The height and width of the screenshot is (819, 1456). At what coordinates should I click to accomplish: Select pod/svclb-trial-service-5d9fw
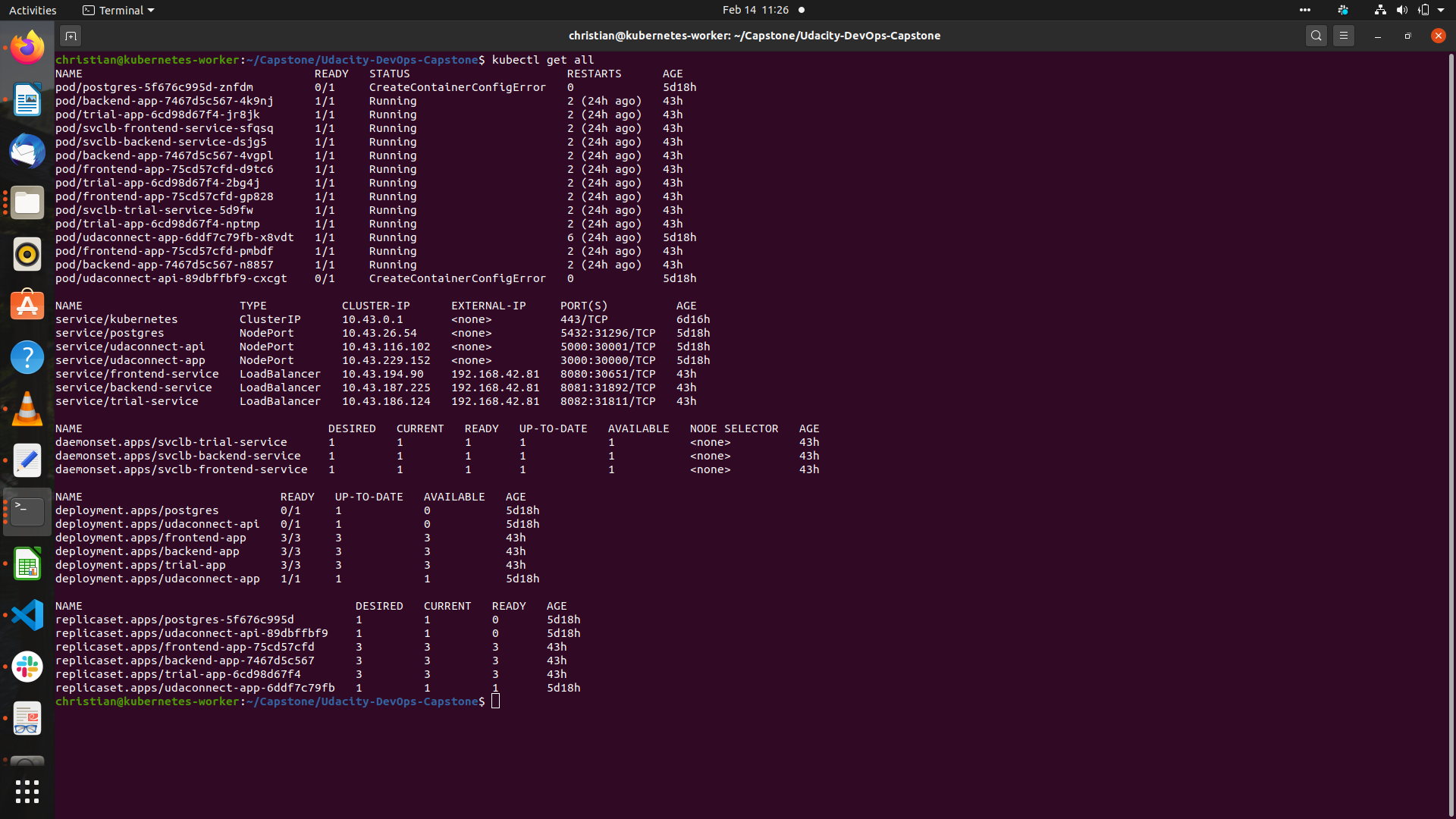(x=154, y=210)
